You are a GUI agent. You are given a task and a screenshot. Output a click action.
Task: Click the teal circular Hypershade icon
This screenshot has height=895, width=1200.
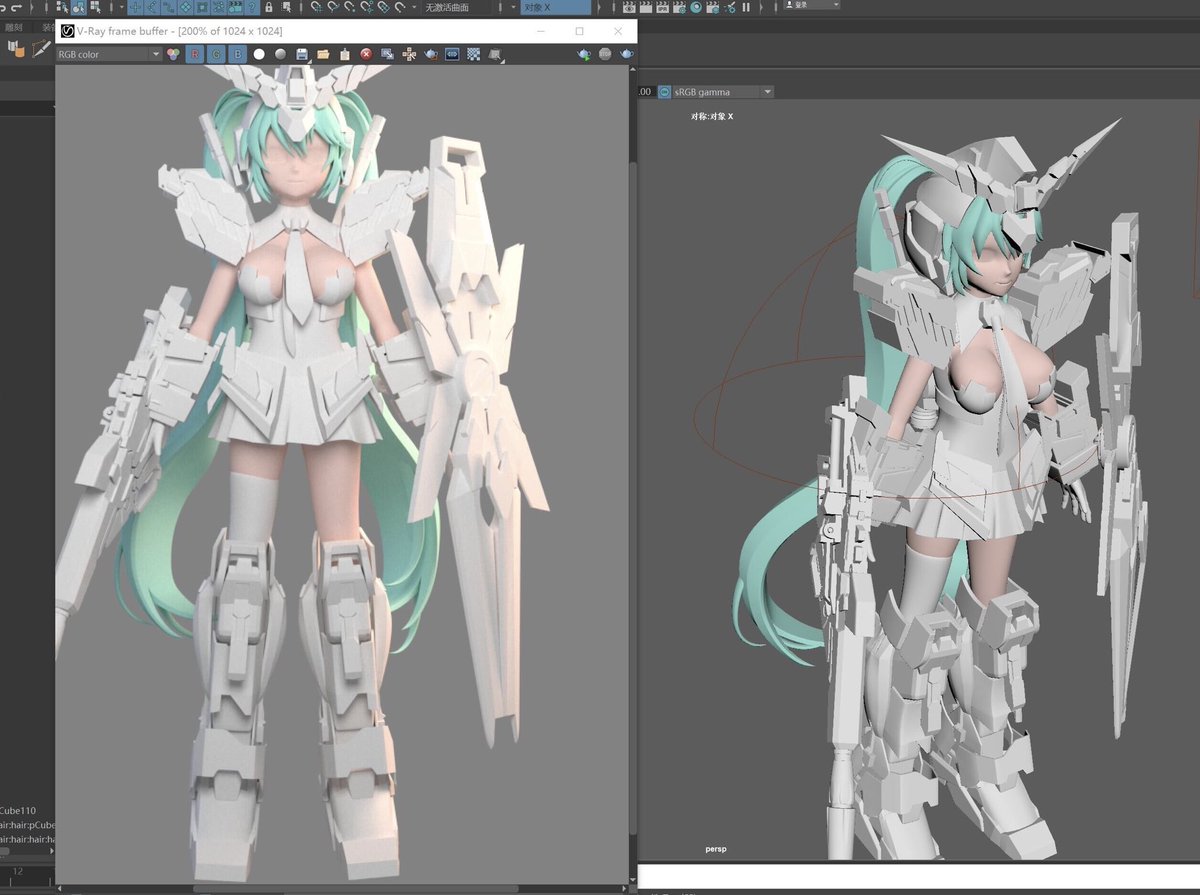(x=696, y=7)
